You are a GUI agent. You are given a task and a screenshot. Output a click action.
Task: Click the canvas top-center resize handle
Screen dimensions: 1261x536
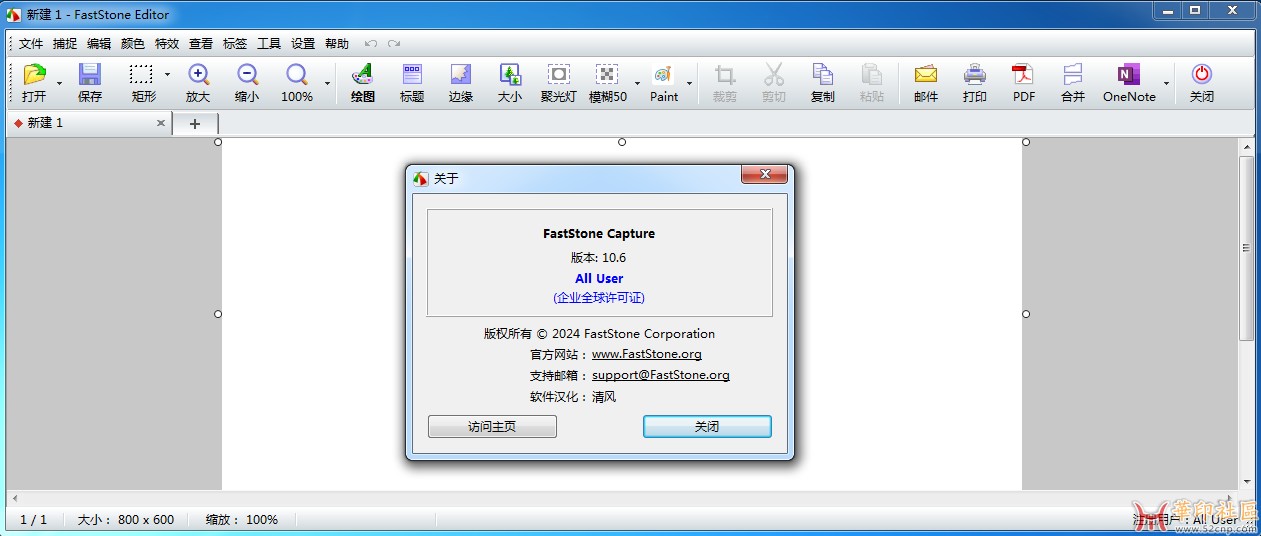coord(622,142)
